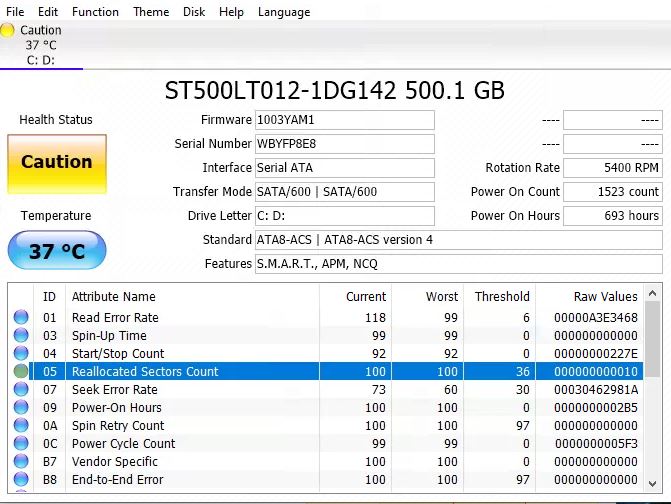
Task: Click the 37 °C temperature button
Action: pos(56,251)
